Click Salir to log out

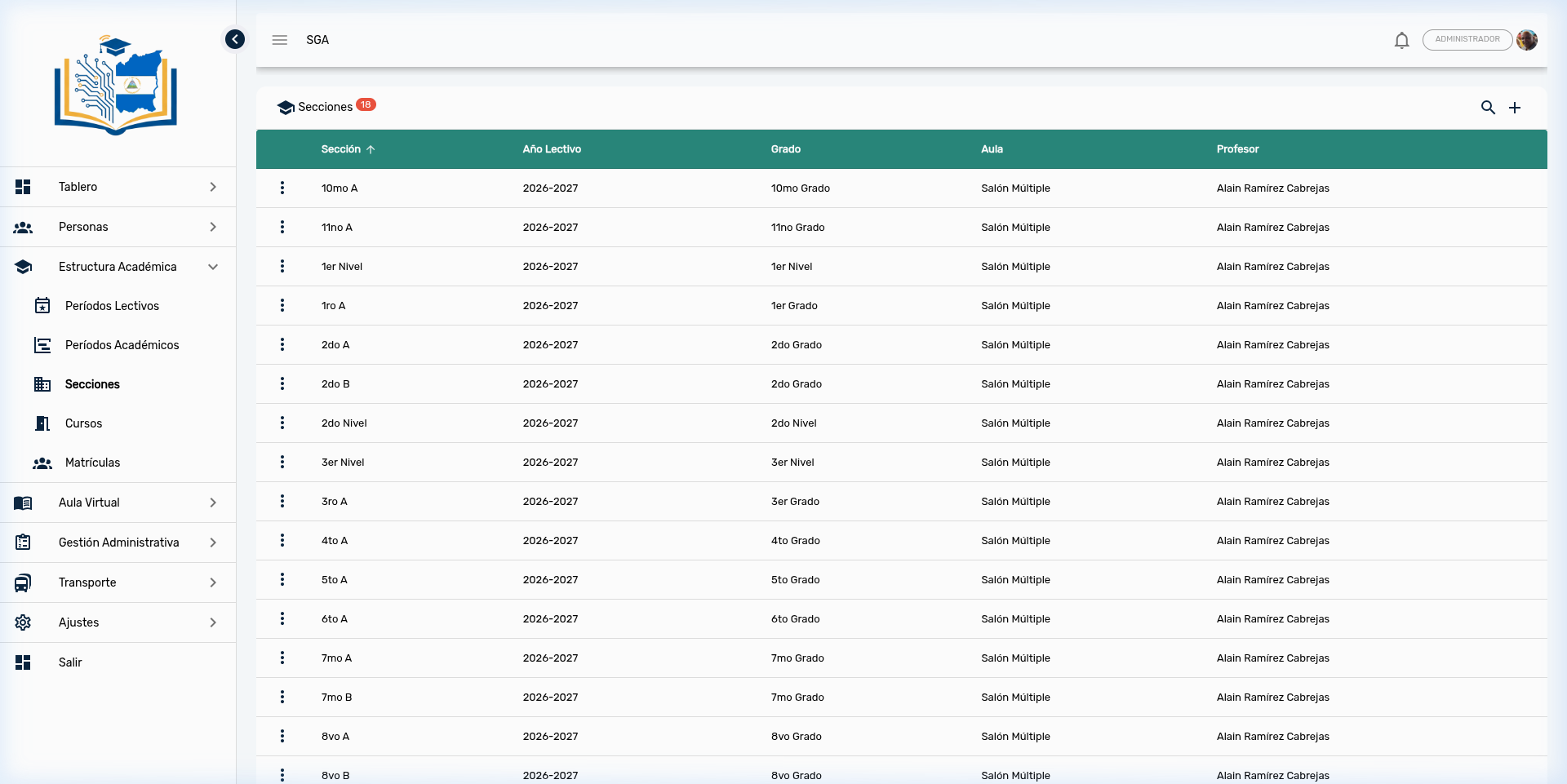[70, 662]
